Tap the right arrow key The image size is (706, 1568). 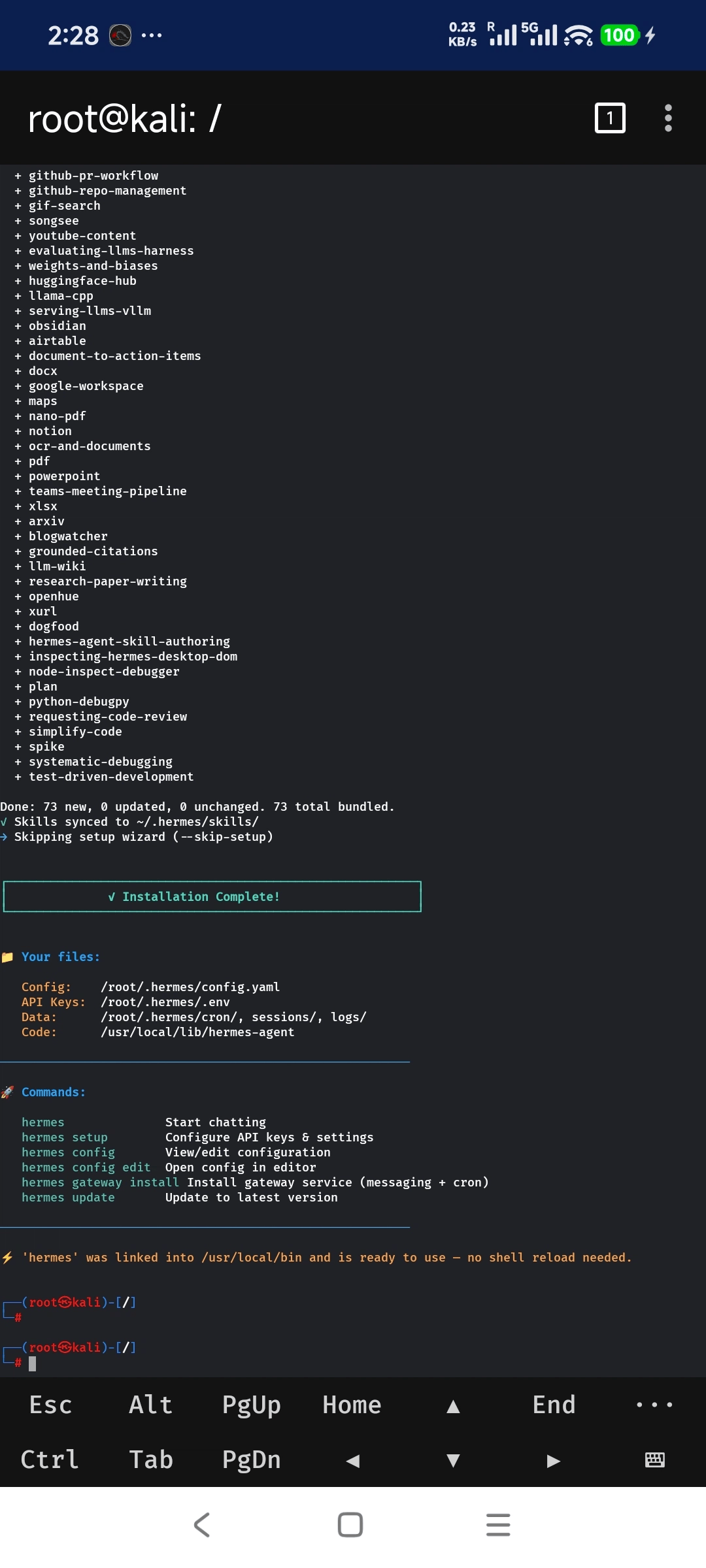554,1460
